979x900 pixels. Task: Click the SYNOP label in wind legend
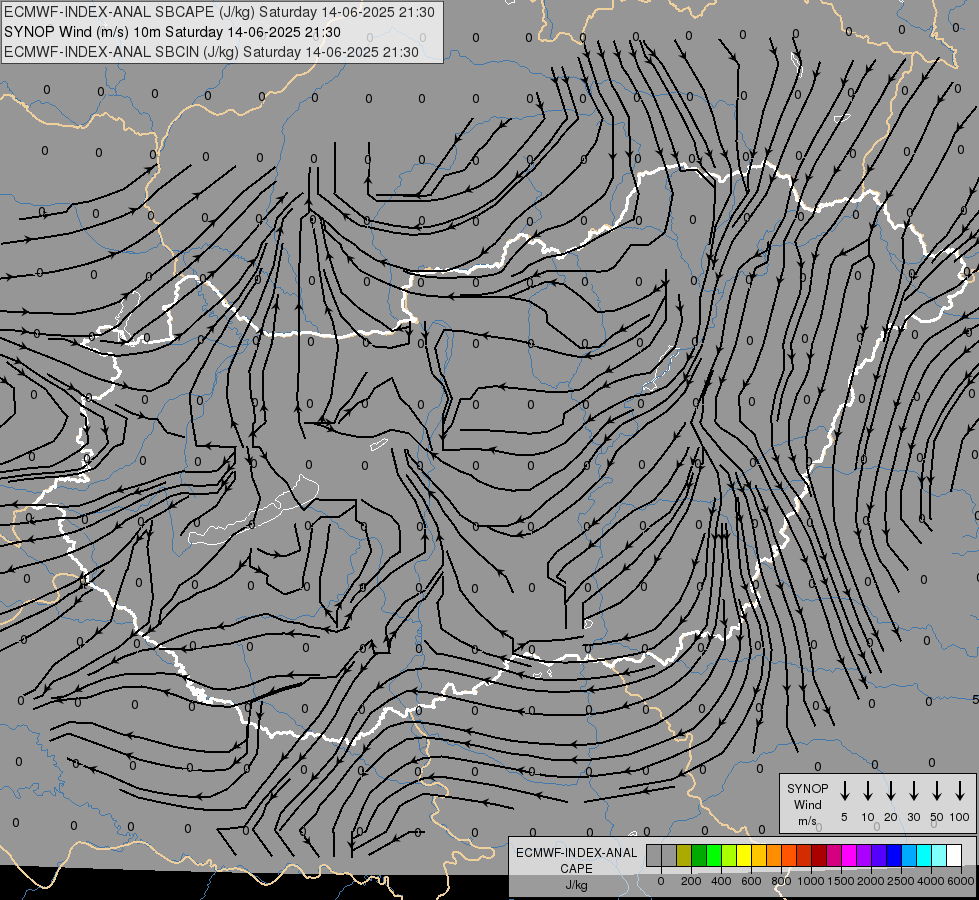click(x=807, y=788)
